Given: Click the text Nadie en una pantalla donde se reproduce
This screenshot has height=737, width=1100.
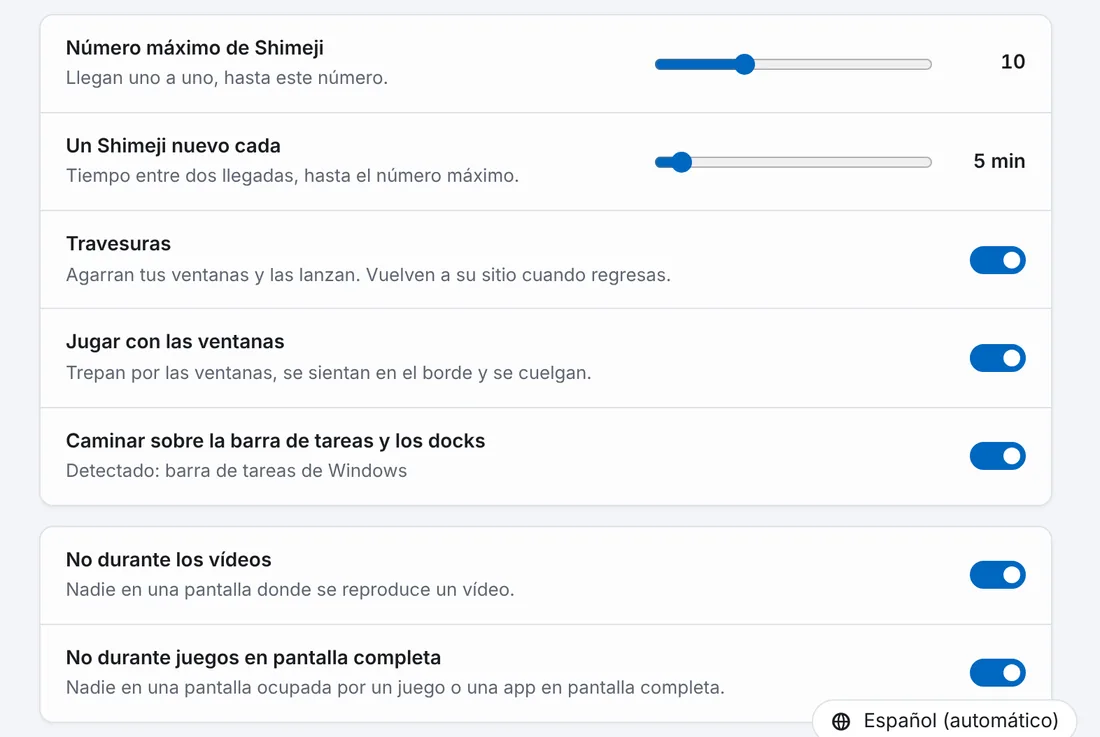Looking at the screenshot, I should [290, 590].
